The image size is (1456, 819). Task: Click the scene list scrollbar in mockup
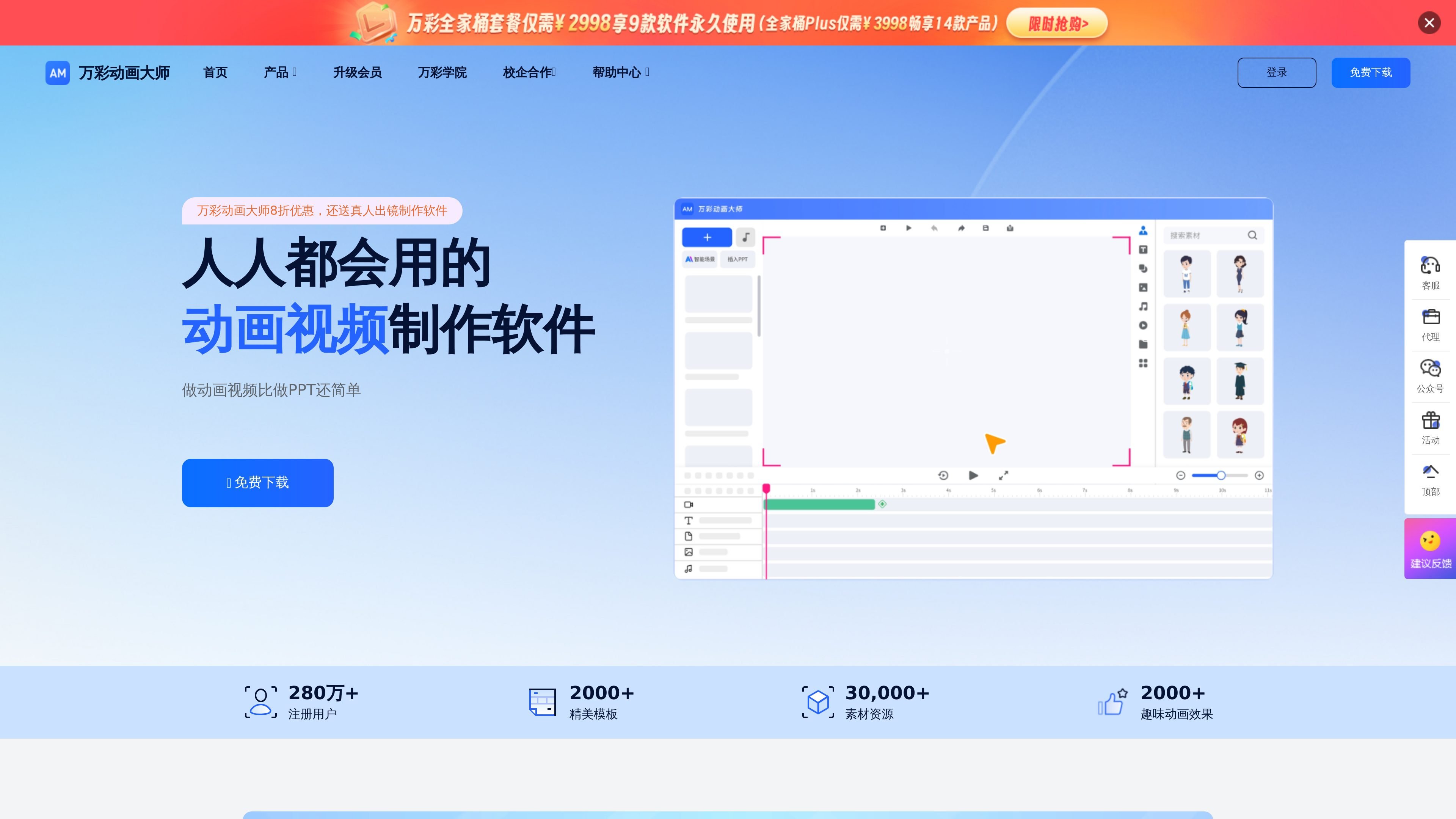(759, 306)
